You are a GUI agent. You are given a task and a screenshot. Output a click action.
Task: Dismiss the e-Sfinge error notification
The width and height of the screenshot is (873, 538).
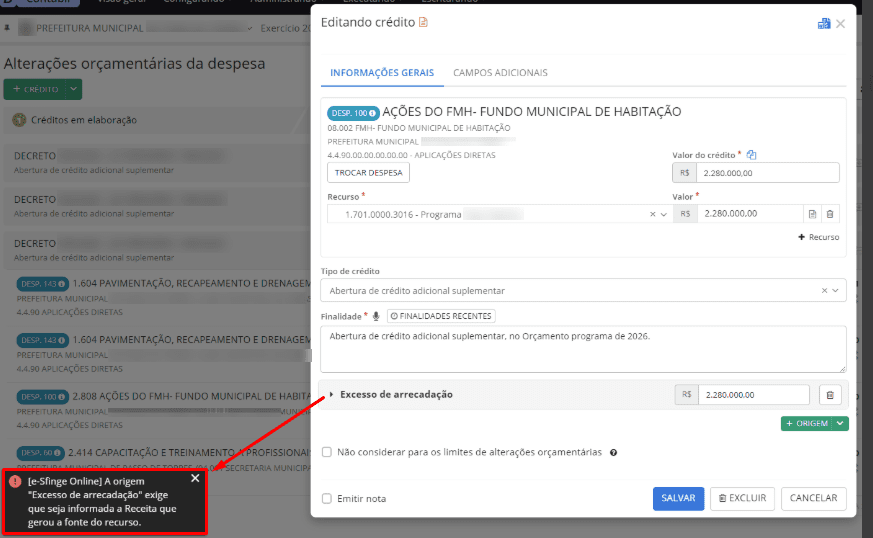pos(195,478)
